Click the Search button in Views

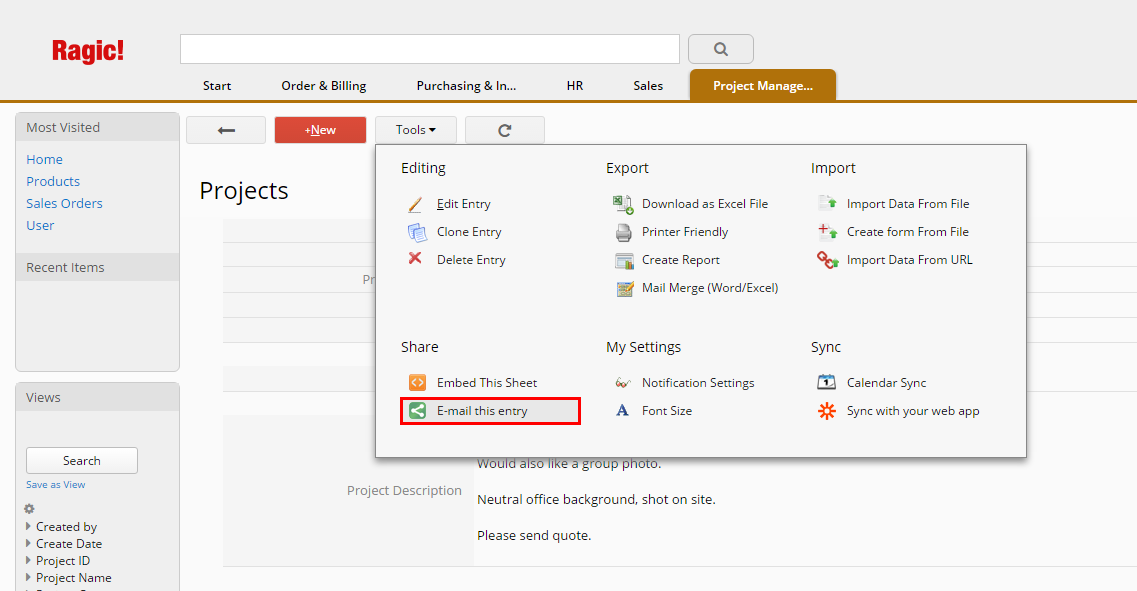(x=82, y=460)
